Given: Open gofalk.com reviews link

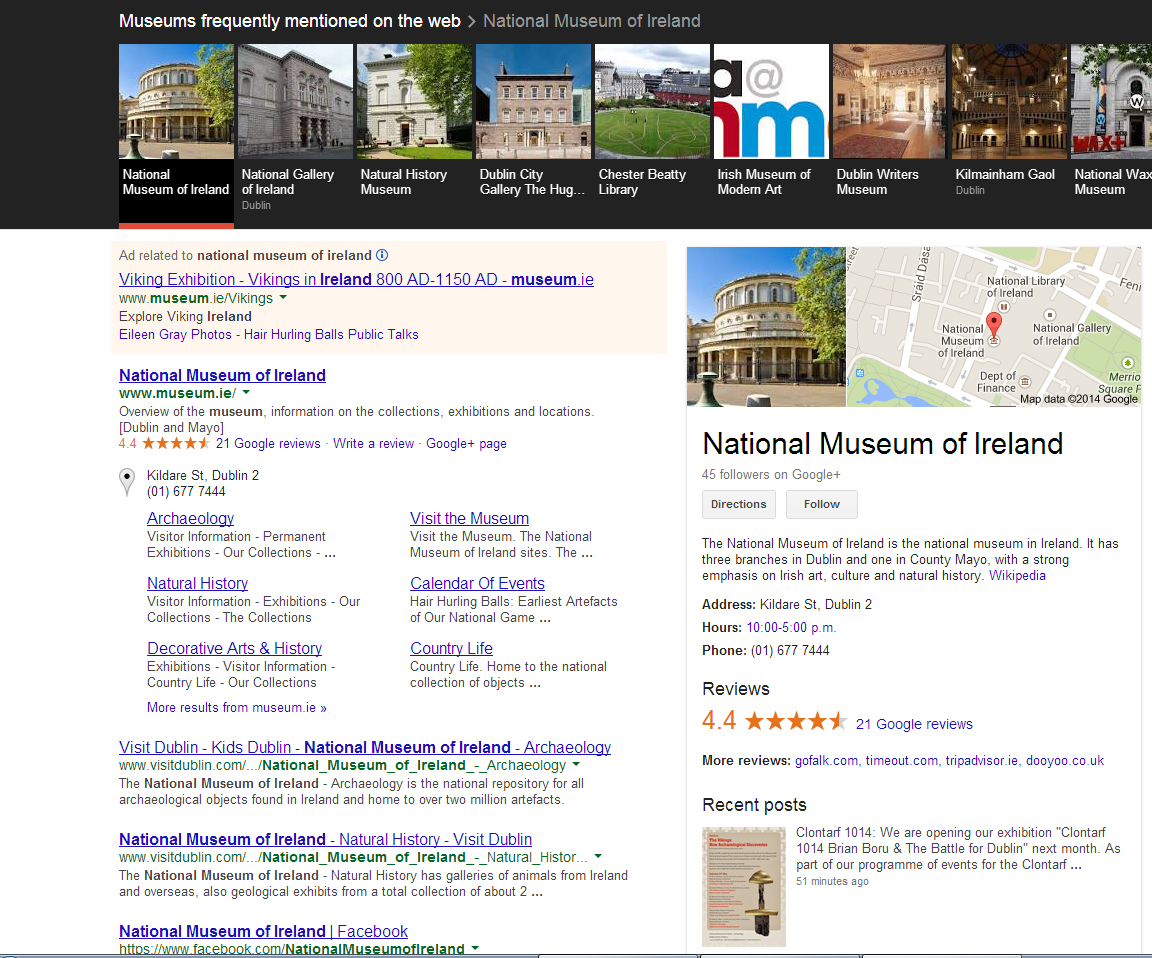Looking at the screenshot, I should pyautogui.click(x=826, y=760).
